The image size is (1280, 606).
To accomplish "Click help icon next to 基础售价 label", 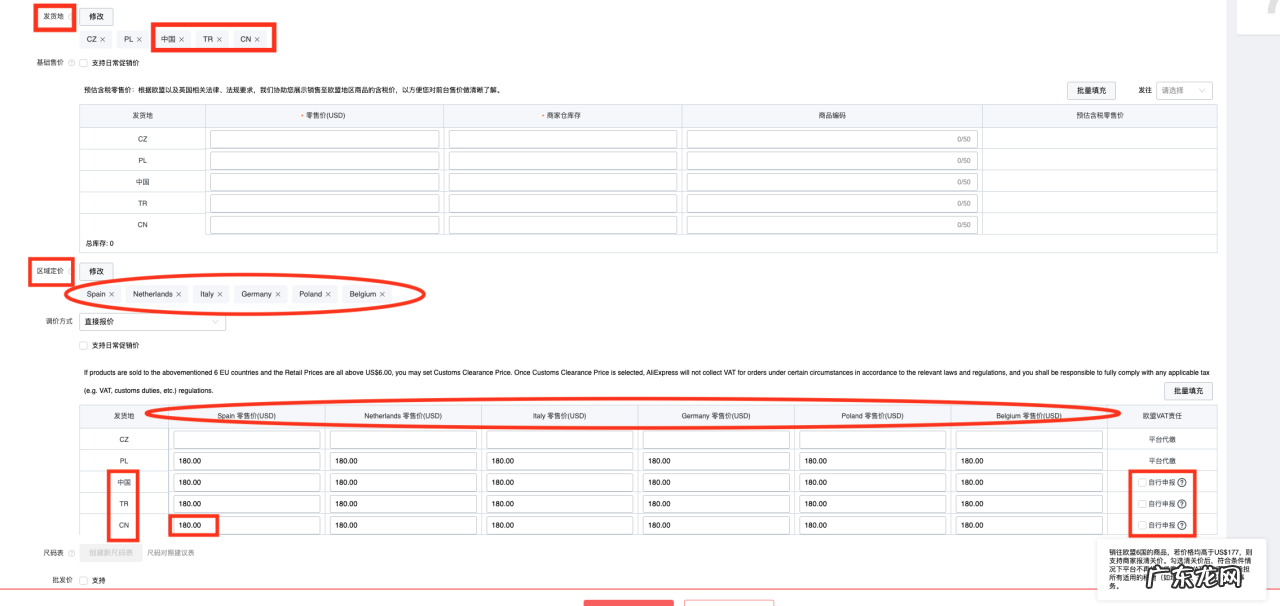I will (71, 63).
